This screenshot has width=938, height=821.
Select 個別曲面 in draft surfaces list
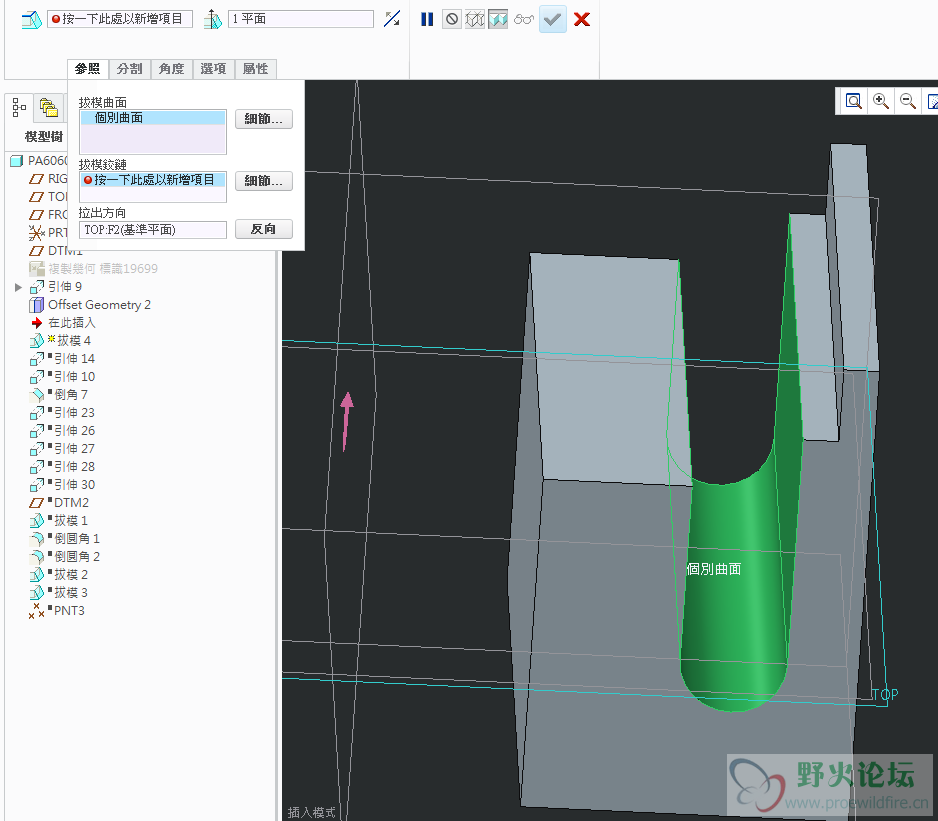[153, 118]
